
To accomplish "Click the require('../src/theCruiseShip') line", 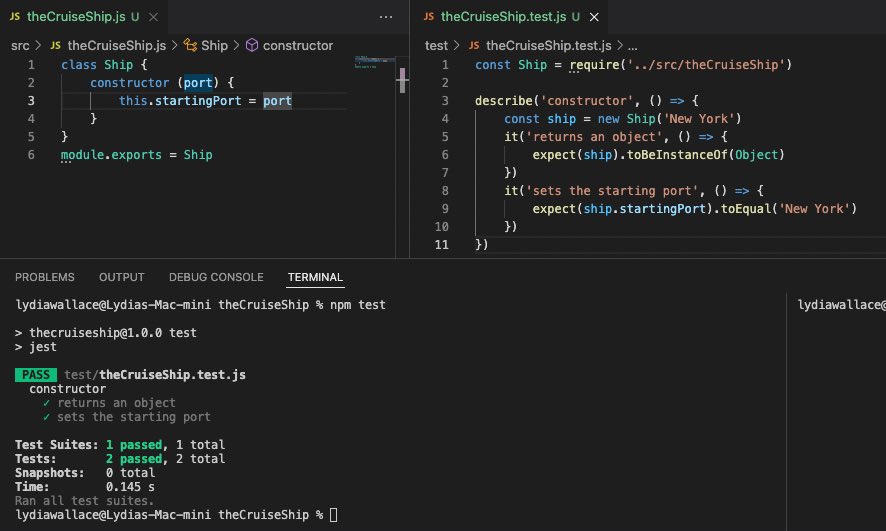I will pos(633,65).
